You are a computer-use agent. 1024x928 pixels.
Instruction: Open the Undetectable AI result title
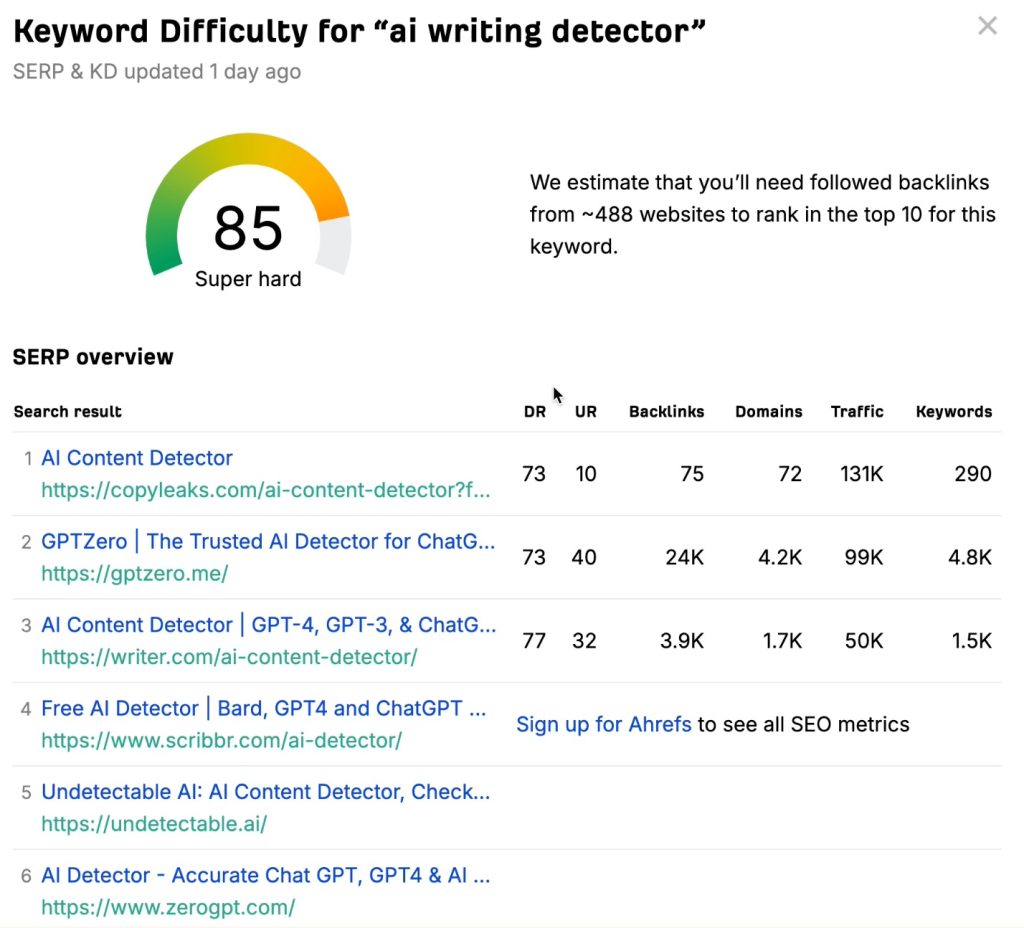[x=265, y=792]
